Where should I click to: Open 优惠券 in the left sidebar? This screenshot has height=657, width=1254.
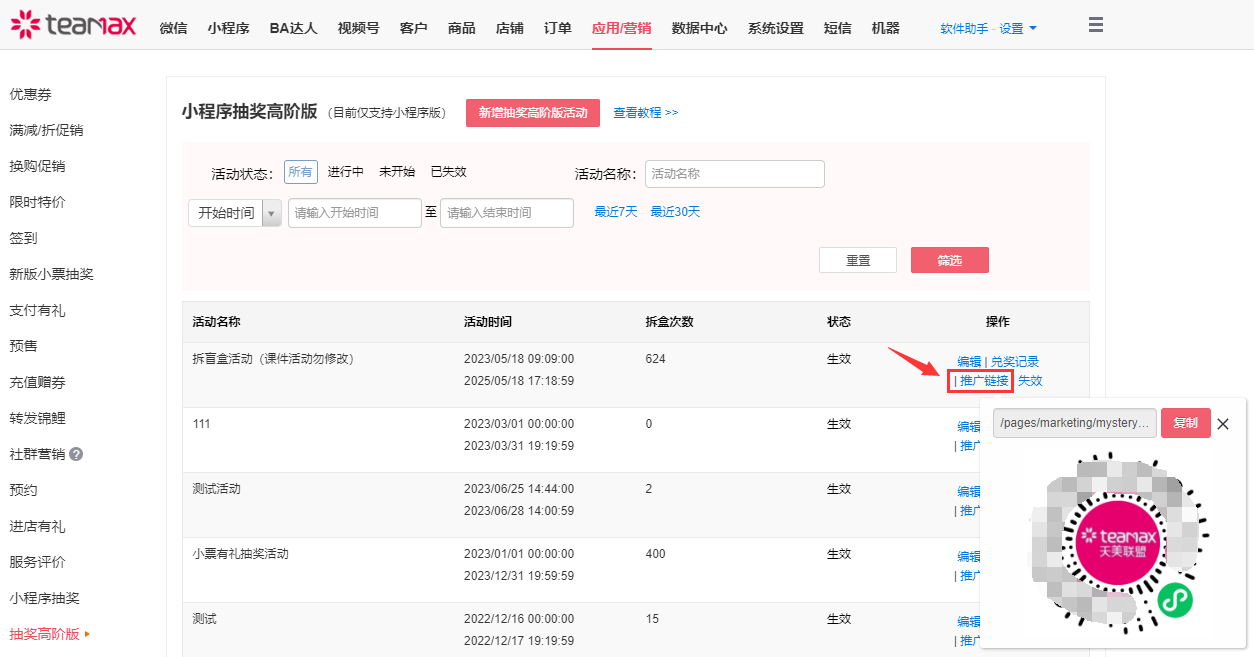tap(30, 94)
